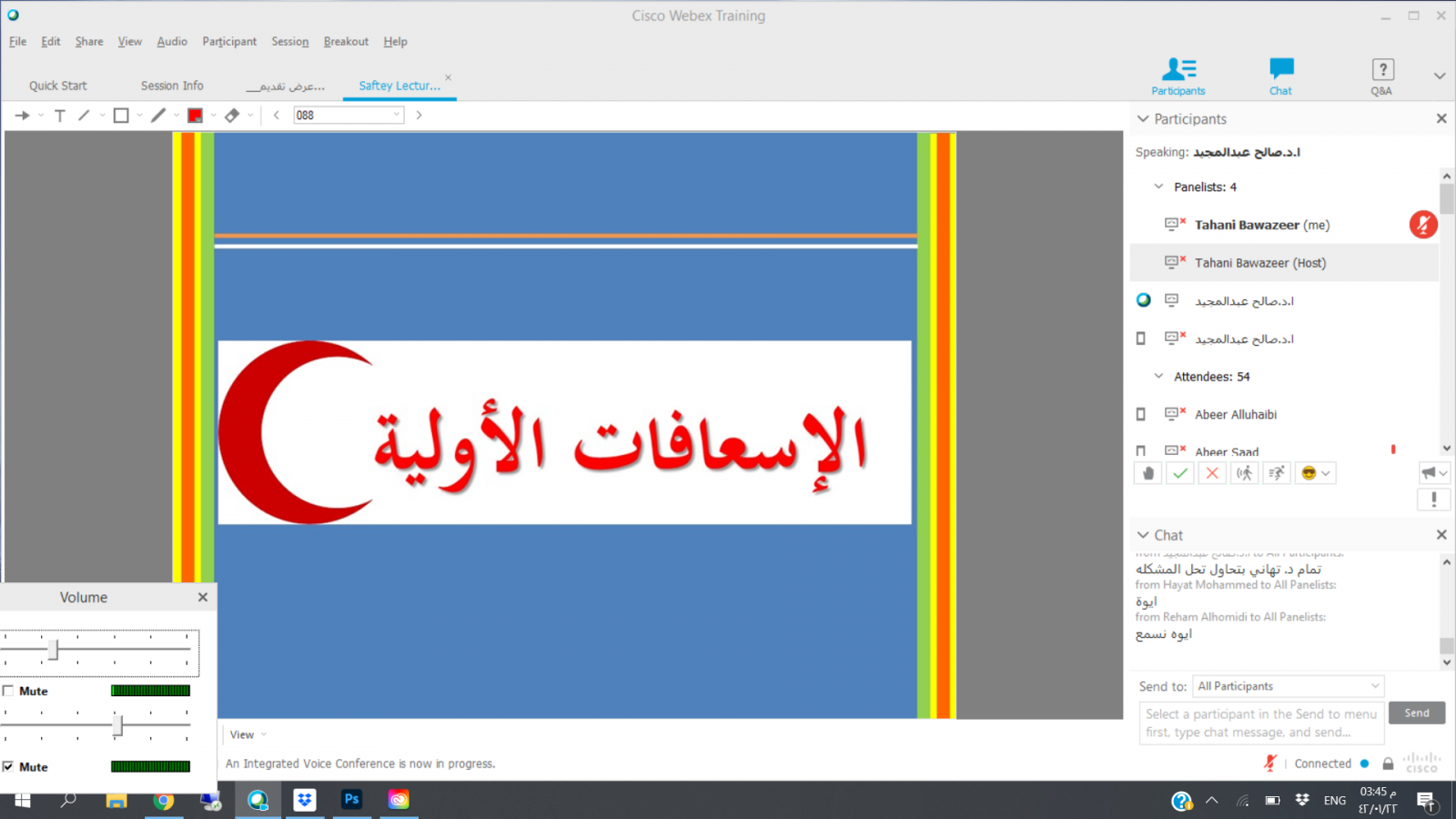1456x819 pixels.
Task: Select the Text annotation tool
Action: tap(60, 116)
